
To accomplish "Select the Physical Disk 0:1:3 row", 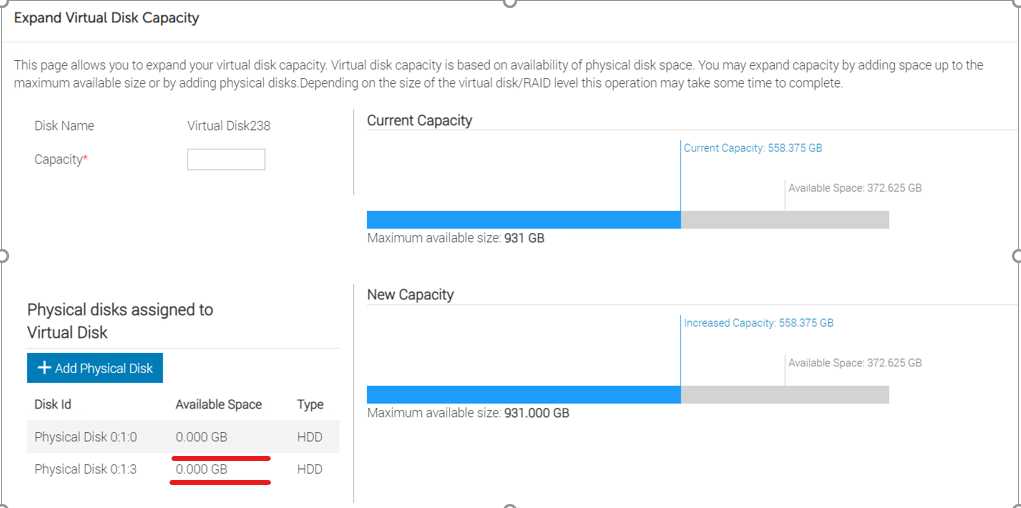I will click(x=85, y=469).
